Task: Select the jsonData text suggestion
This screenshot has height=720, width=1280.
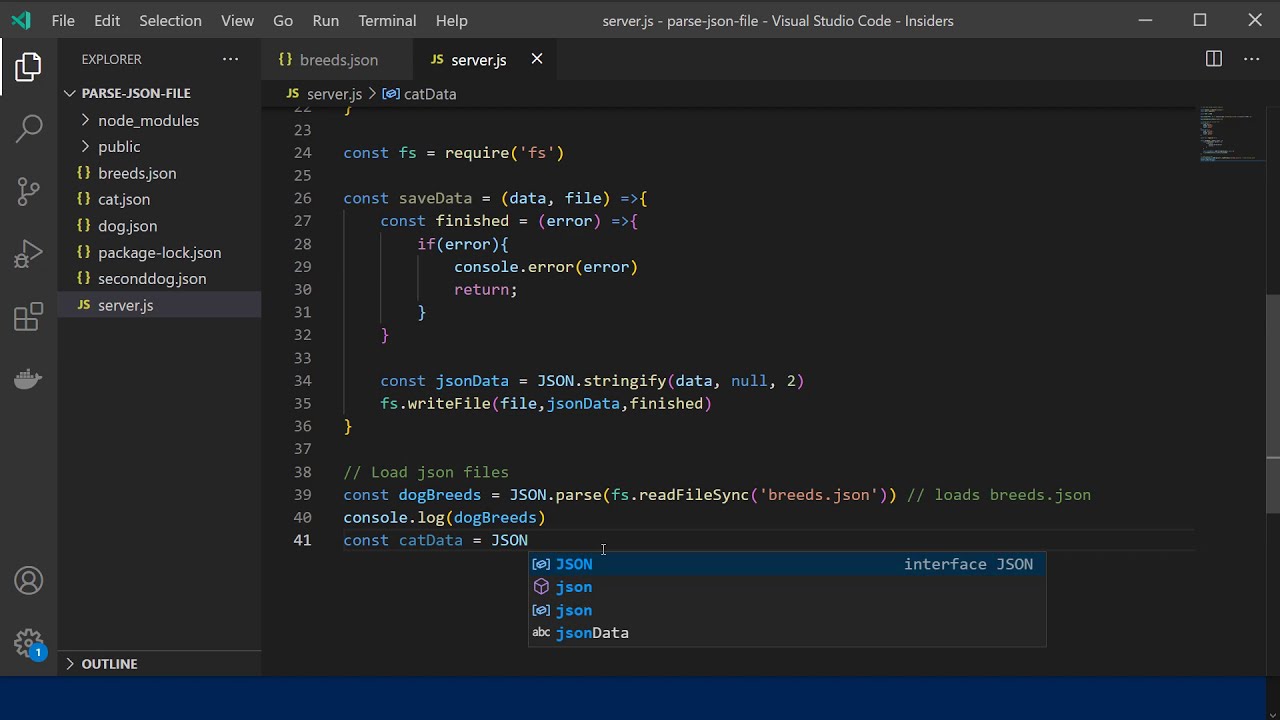Action: click(x=787, y=633)
